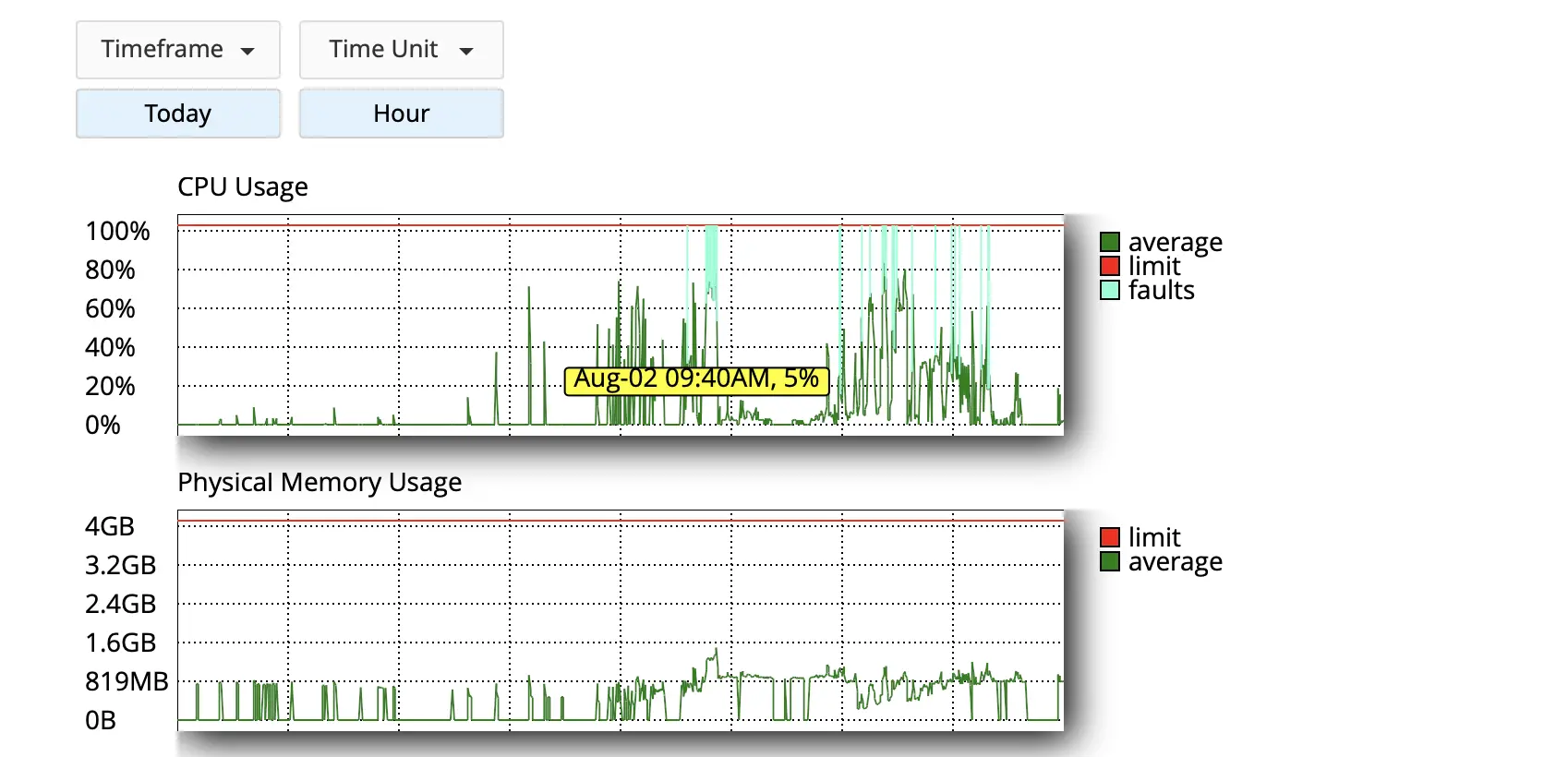
Task: Click the 'limit' label in CPU legend
Action: 1154,266
